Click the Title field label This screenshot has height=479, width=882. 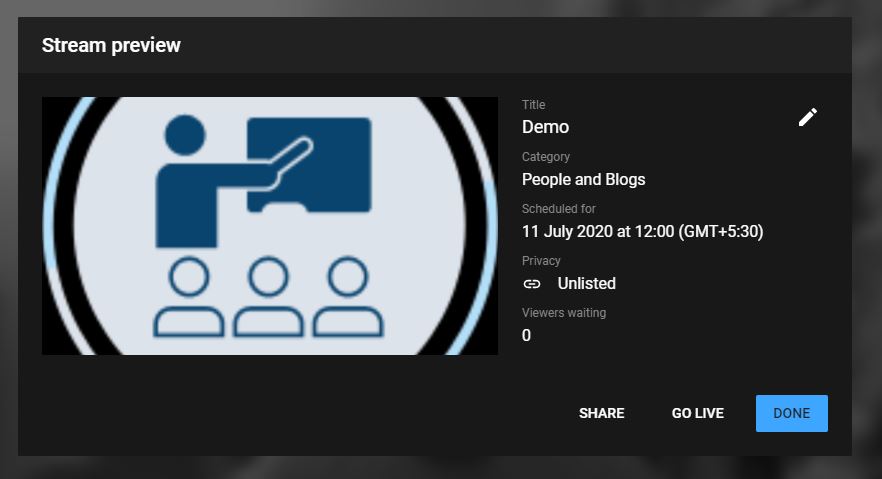point(534,105)
